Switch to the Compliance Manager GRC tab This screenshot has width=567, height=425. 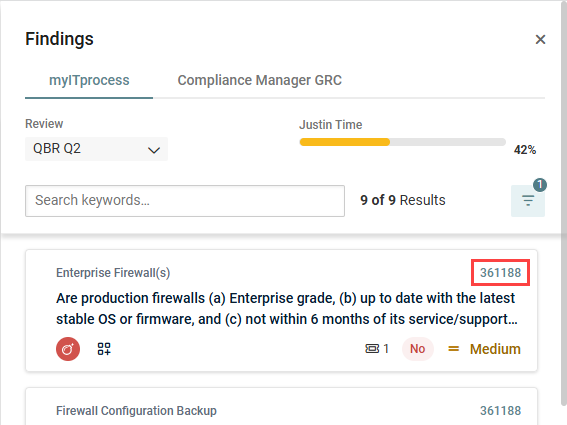click(x=260, y=80)
